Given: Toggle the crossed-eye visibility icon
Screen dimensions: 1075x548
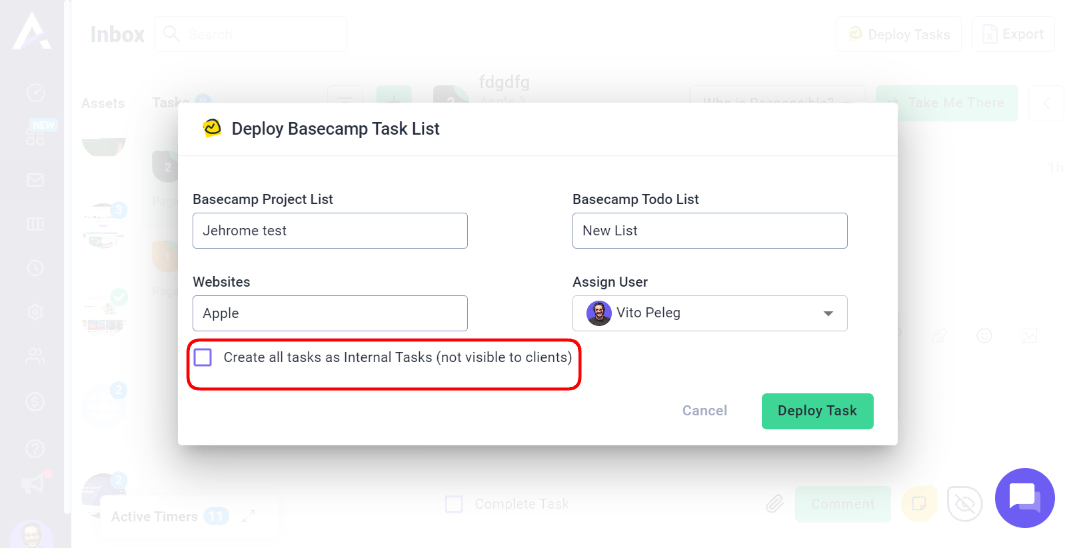Looking at the screenshot, I should (964, 504).
